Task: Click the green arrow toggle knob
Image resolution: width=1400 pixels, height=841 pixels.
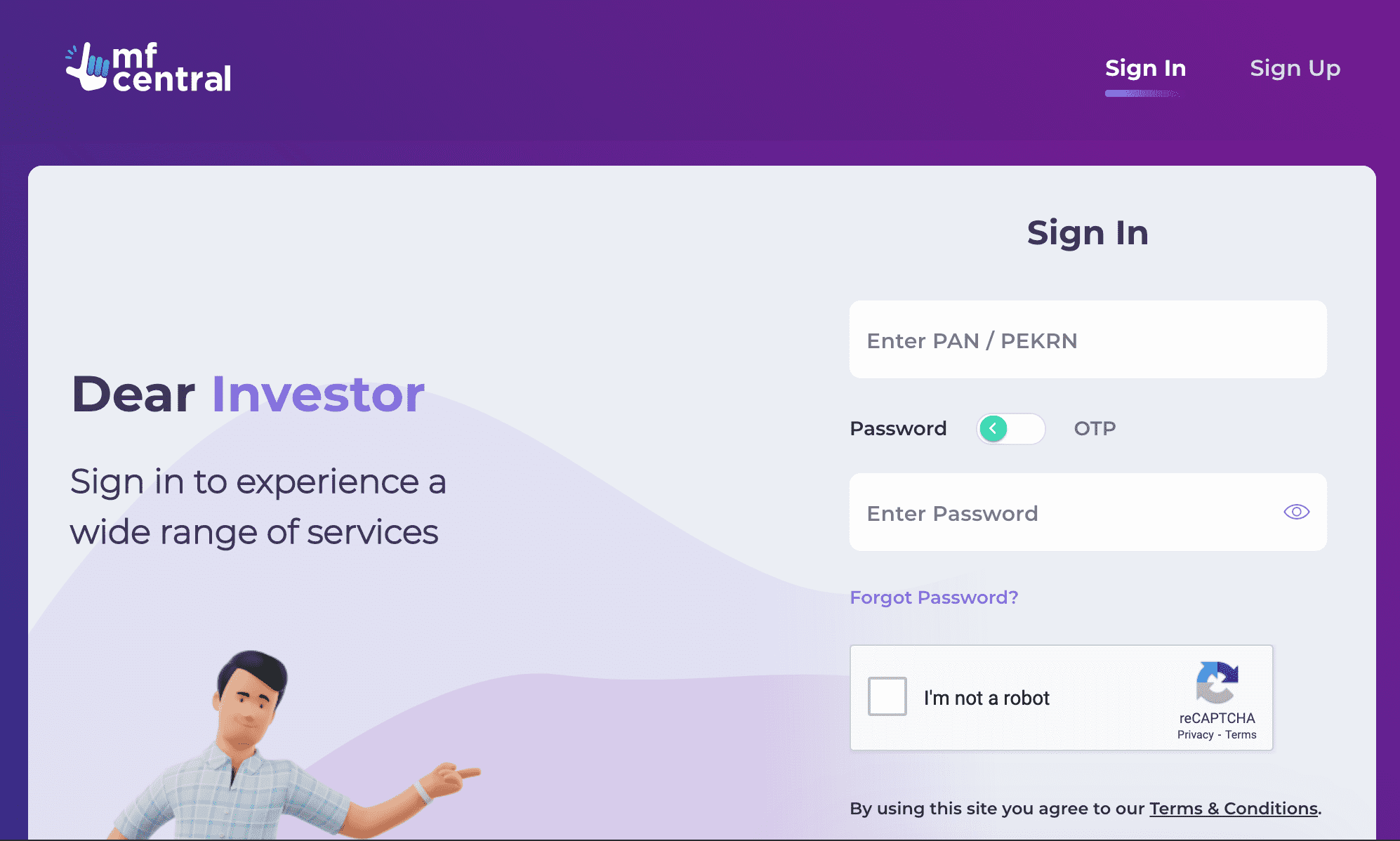Action: click(993, 428)
